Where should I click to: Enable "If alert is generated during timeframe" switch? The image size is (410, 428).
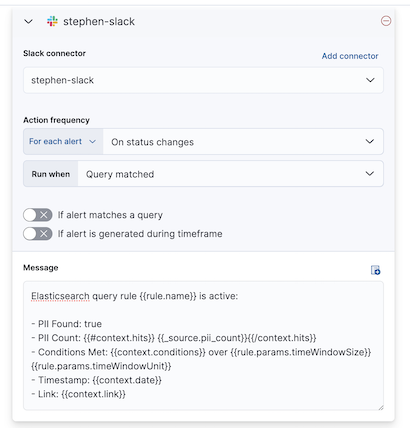point(38,234)
